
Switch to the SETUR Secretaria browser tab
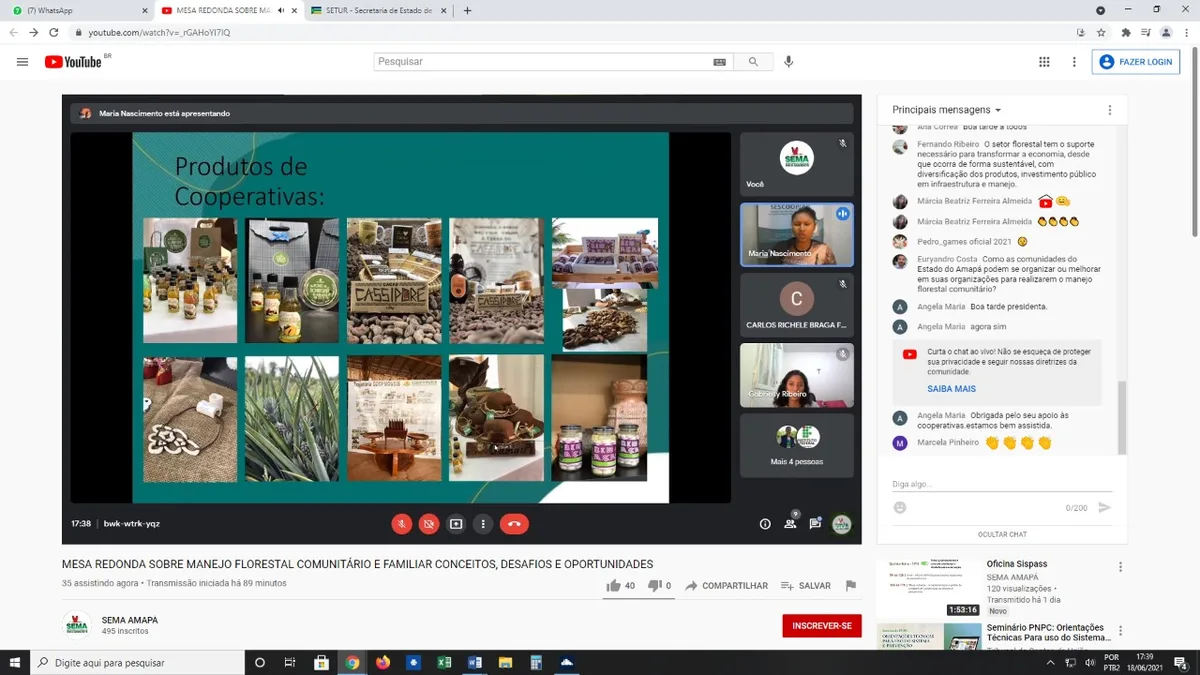[x=378, y=10]
